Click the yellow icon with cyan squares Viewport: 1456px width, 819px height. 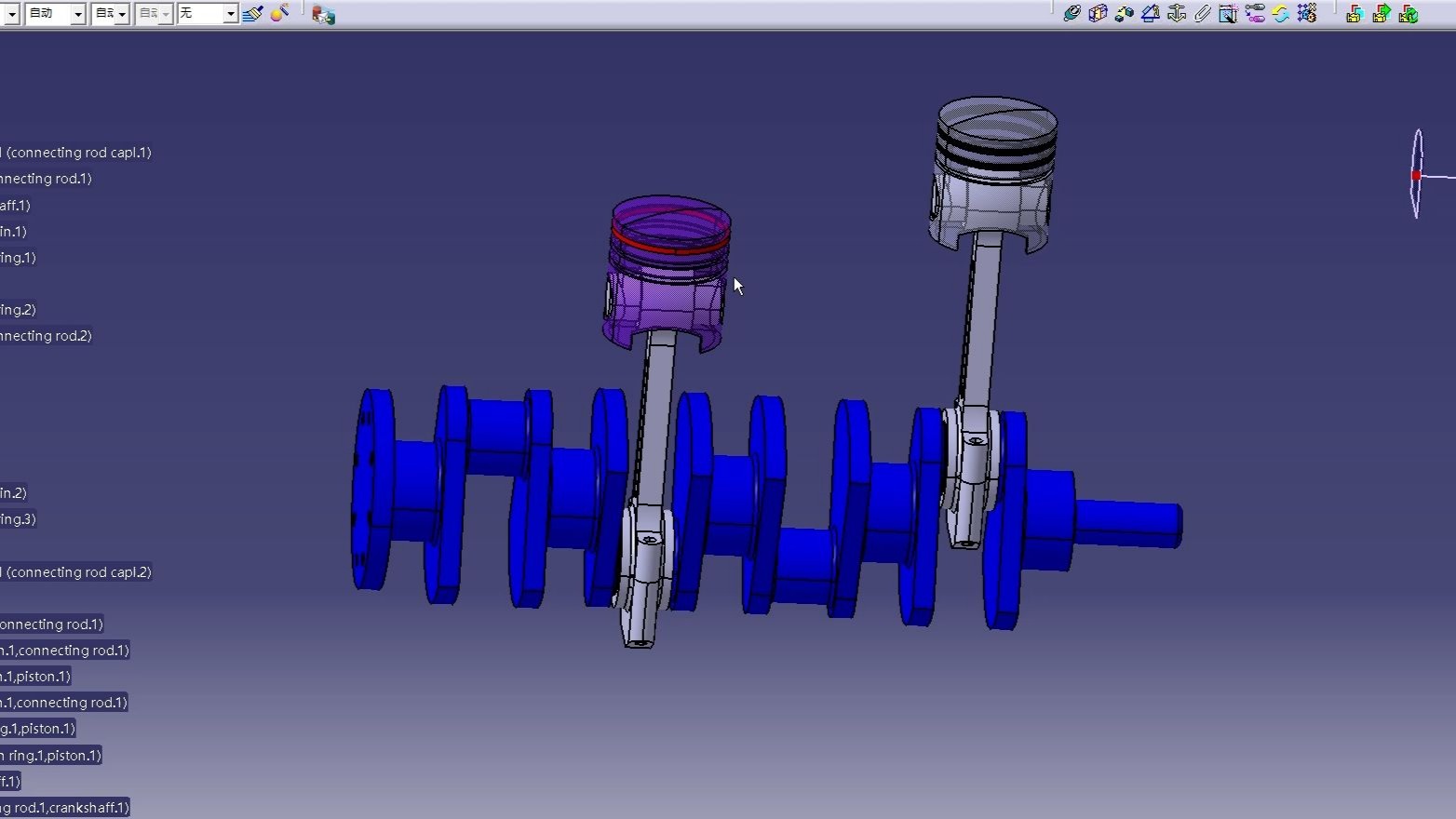click(1355, 13)
